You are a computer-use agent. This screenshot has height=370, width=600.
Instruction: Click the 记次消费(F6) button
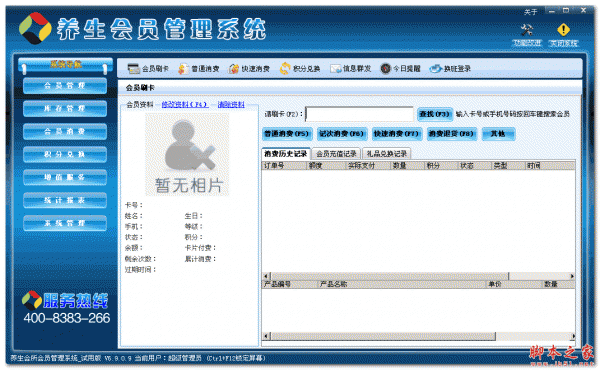(x=342, y=134)
